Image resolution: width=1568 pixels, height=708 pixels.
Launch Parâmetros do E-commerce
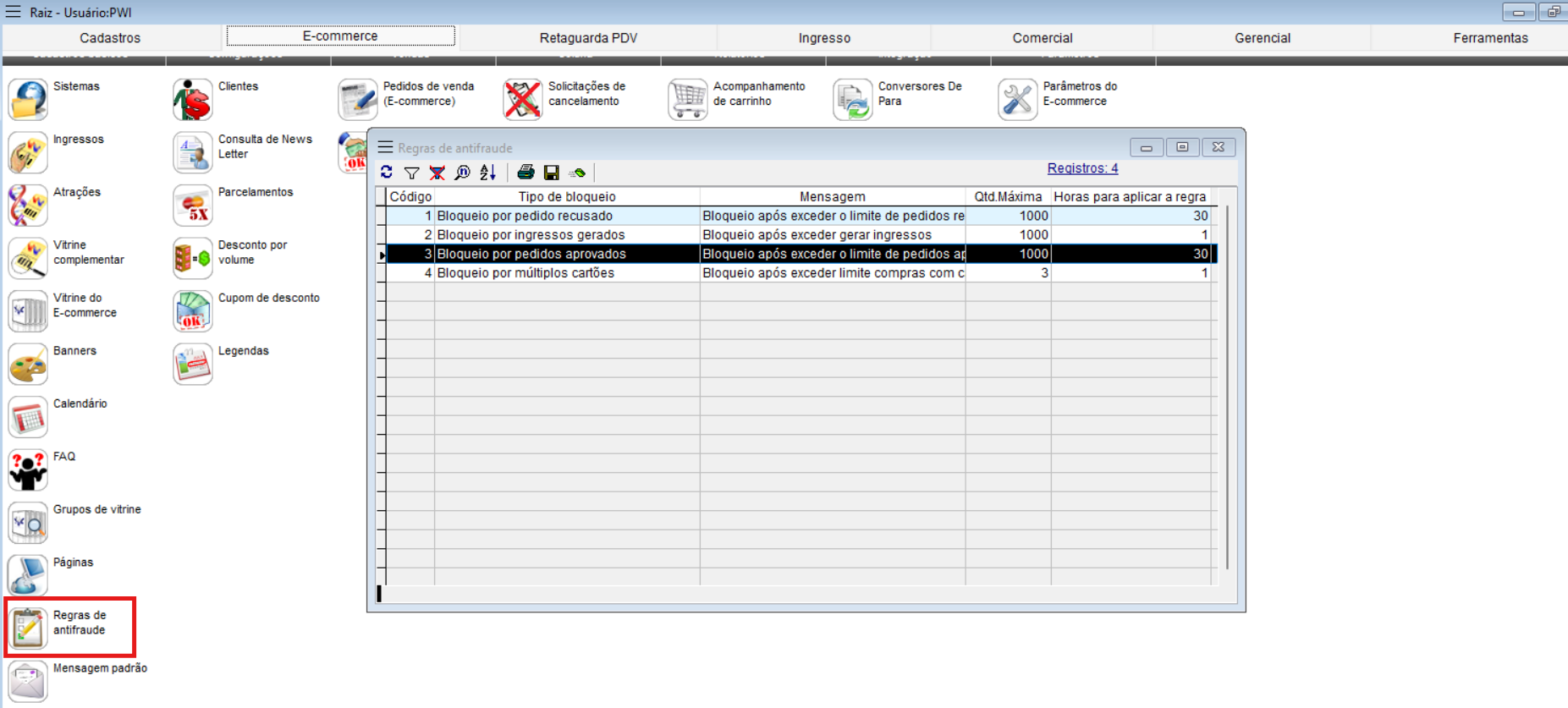(x=1017, y=100)
